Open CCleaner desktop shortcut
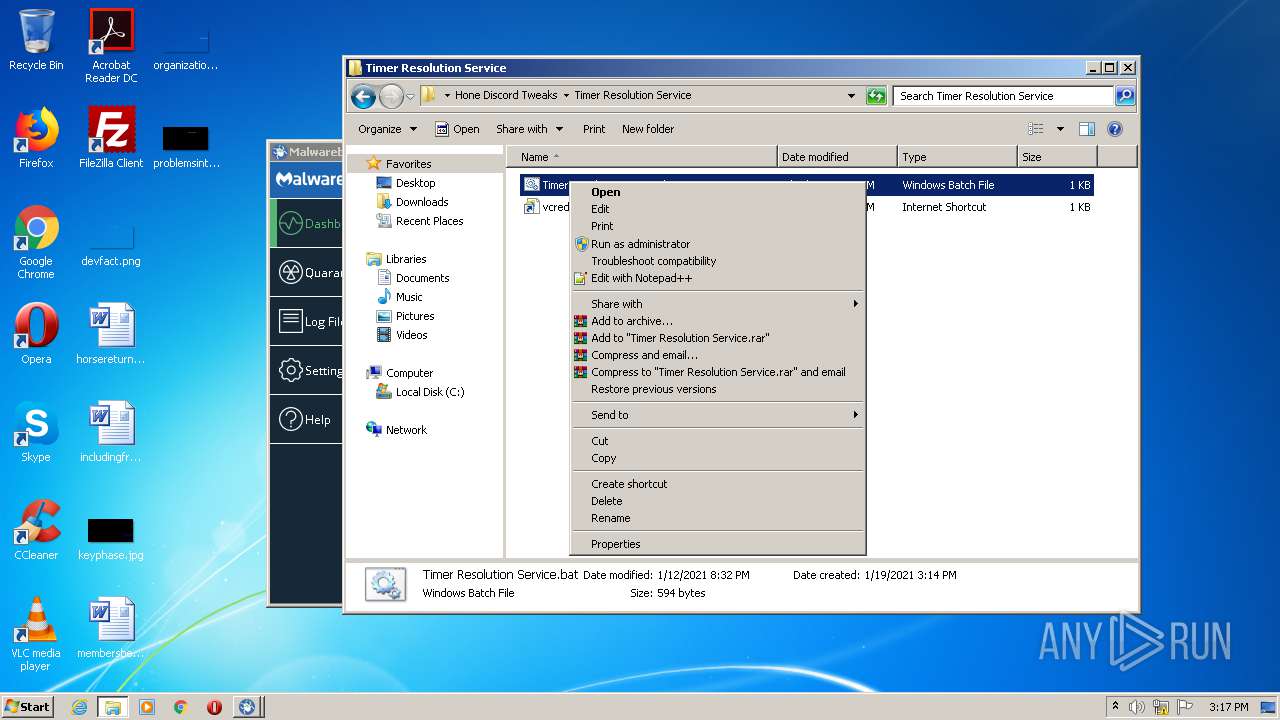 pyautogui.click(x=36, y=530)
